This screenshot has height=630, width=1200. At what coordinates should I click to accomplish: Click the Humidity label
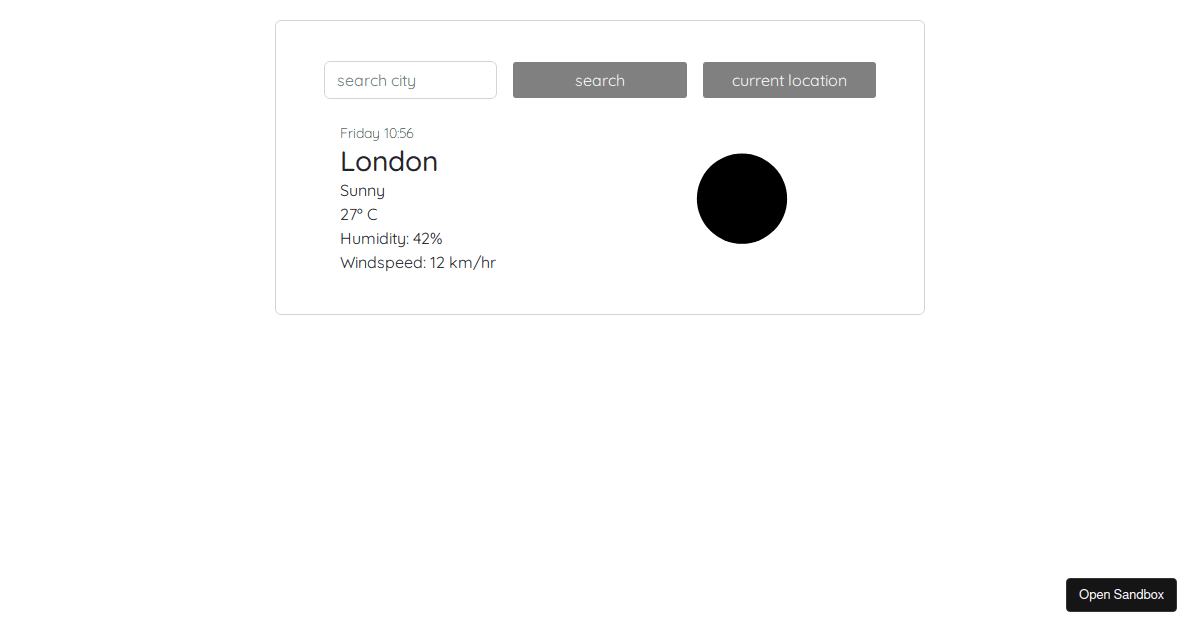click(373, 239)
